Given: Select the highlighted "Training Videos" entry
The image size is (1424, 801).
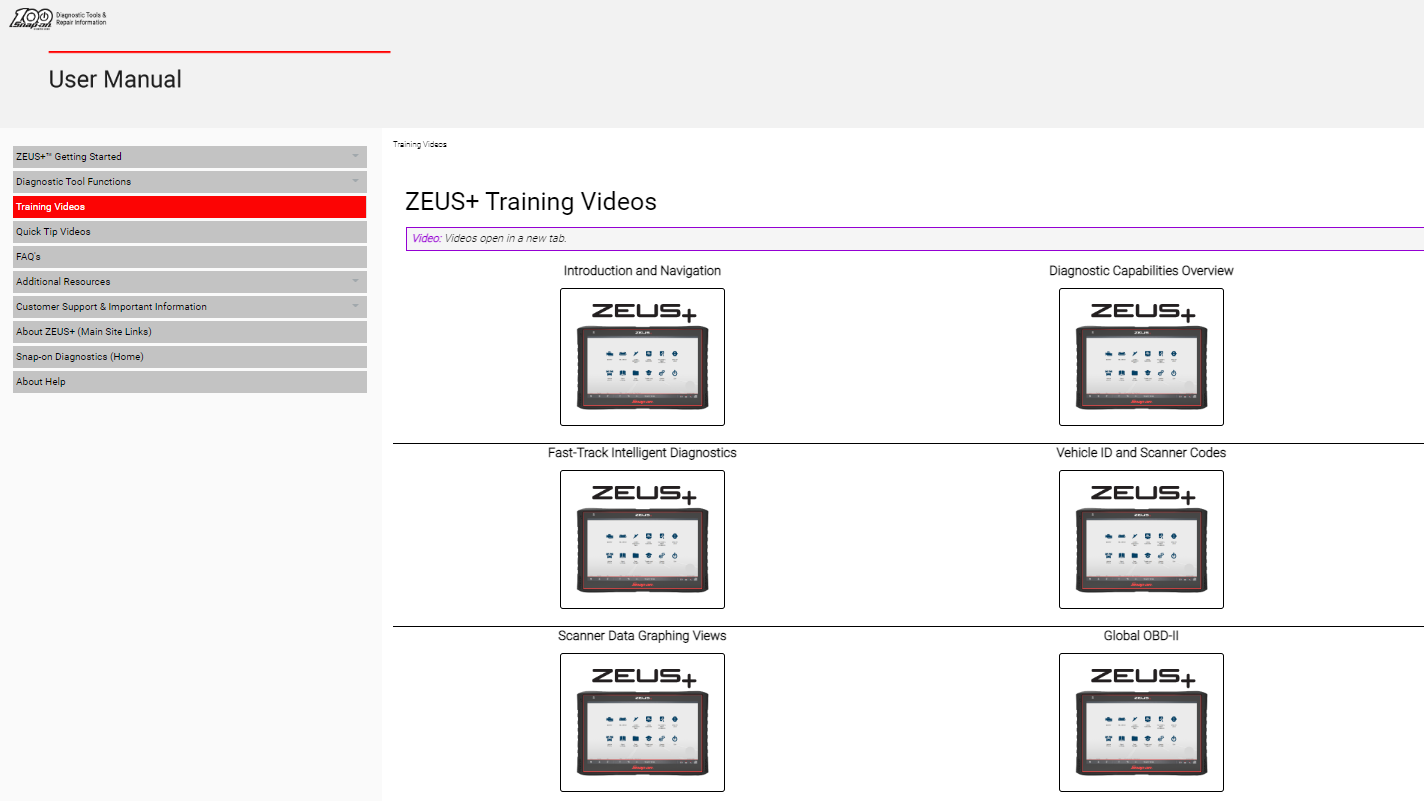Looking at the screenshot, I should pos(189,206).
